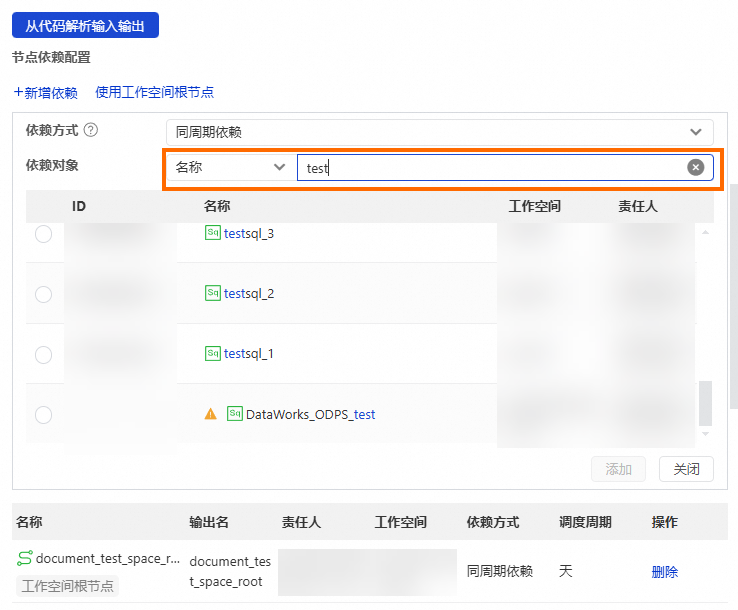Select the radio button for testsql_1

43,354
